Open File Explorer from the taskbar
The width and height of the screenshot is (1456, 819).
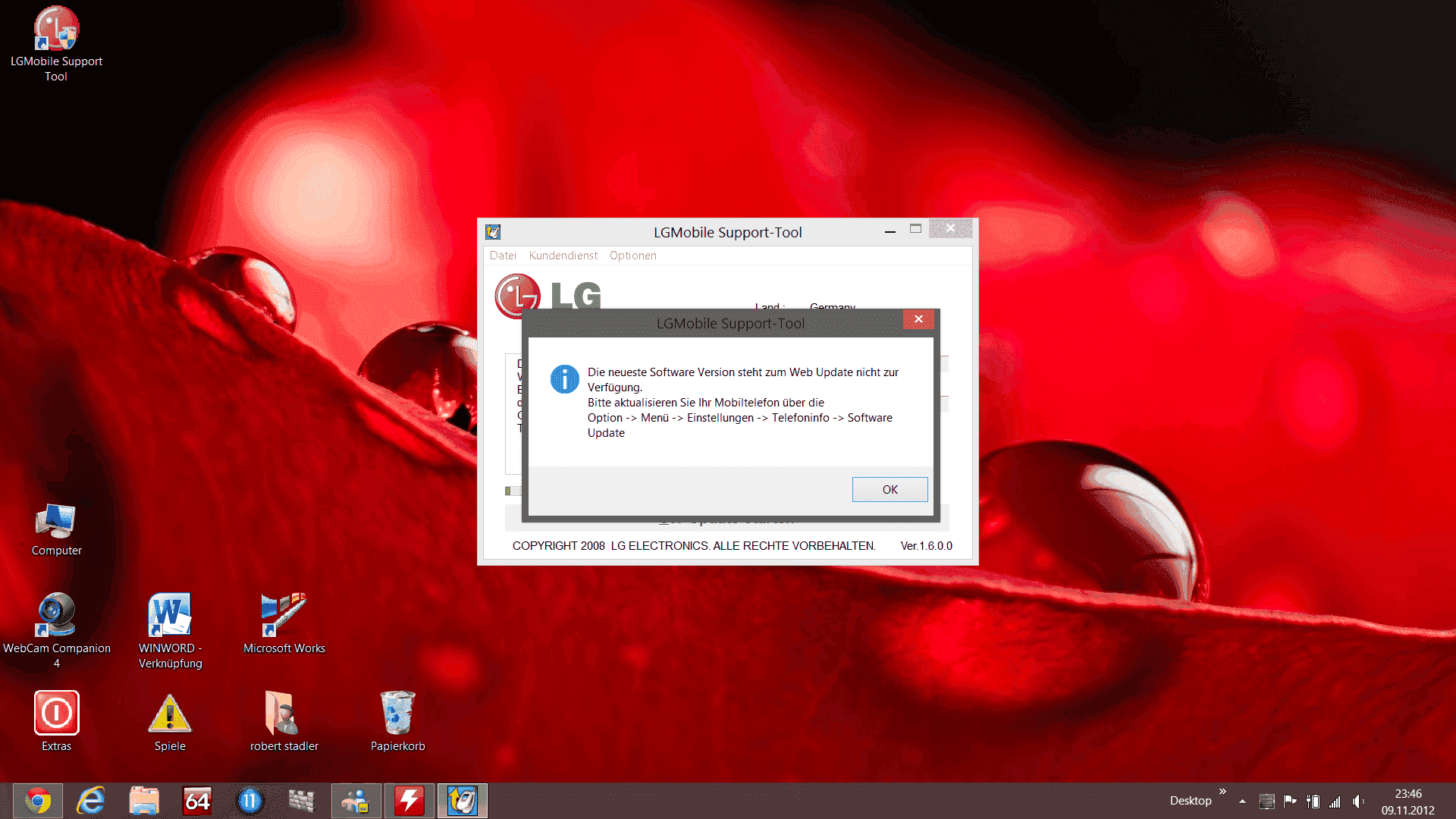[x=144, y=801]
